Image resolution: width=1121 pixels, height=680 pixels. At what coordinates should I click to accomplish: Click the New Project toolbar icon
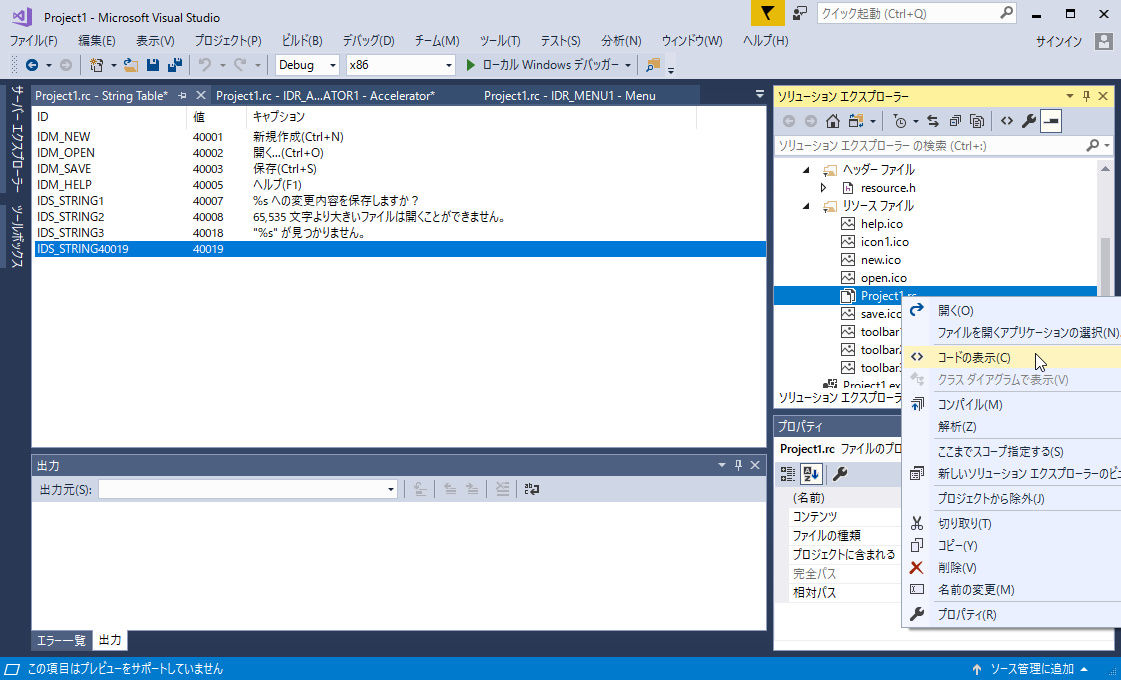[97, 65]
